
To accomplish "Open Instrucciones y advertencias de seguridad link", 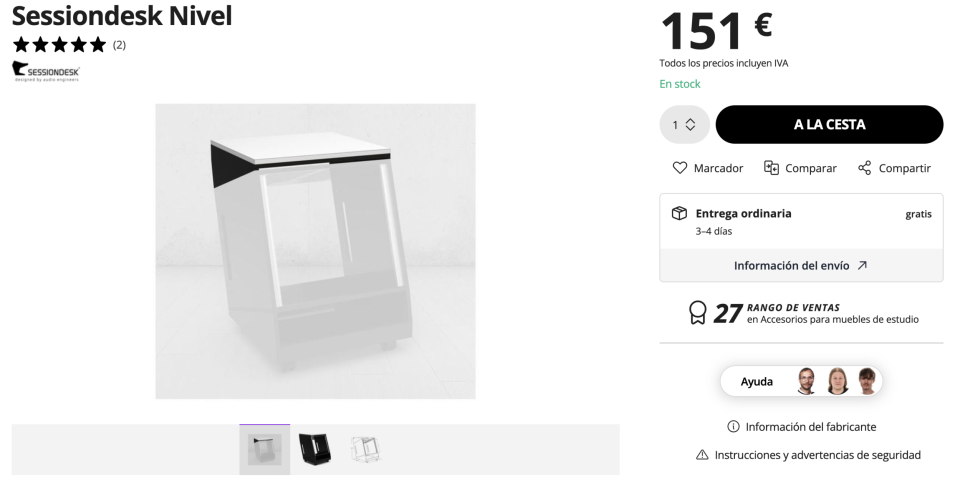I will (x=817, y=455).
